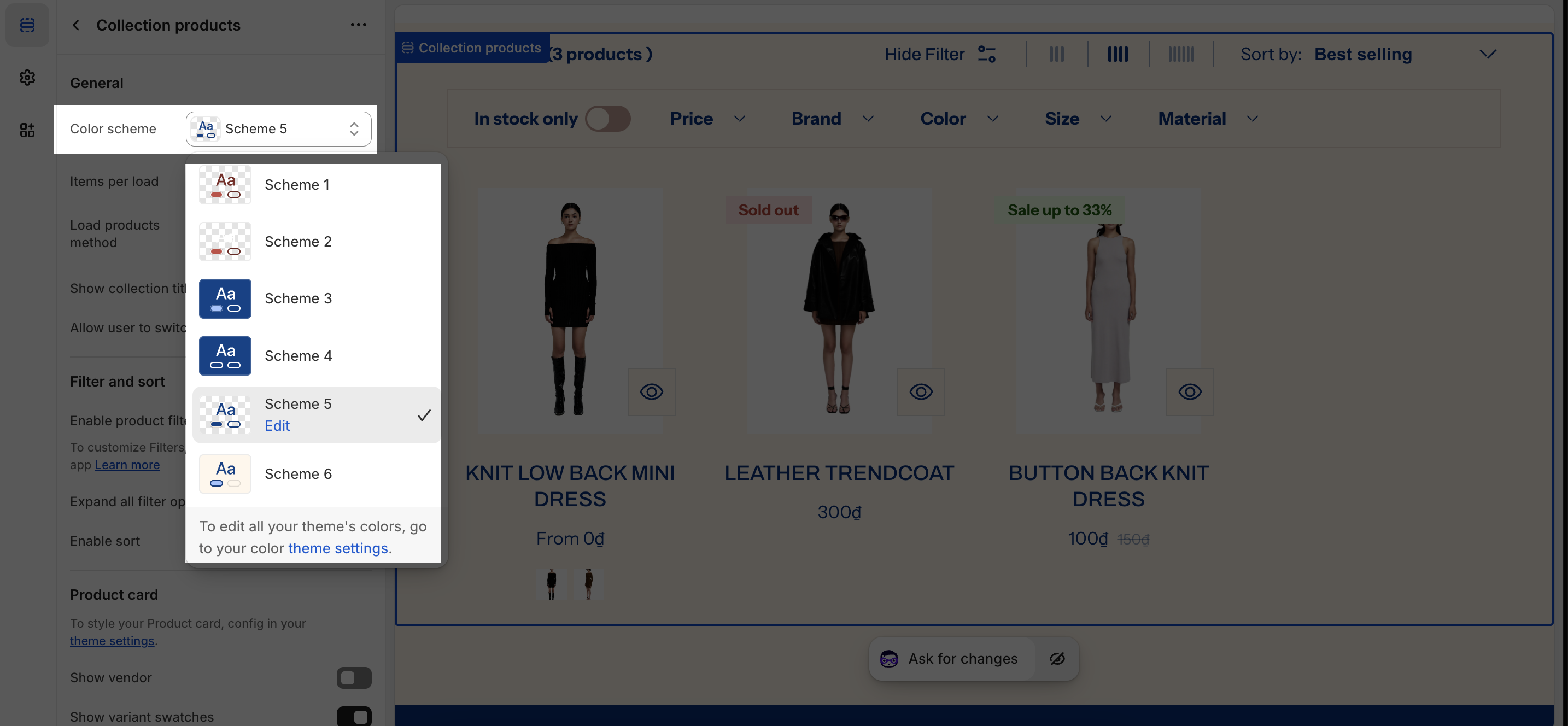The image size is (1568, 726).
Task: Collapse the Color scheme Scheme 5 selector
Action: [x=279, y=129]
